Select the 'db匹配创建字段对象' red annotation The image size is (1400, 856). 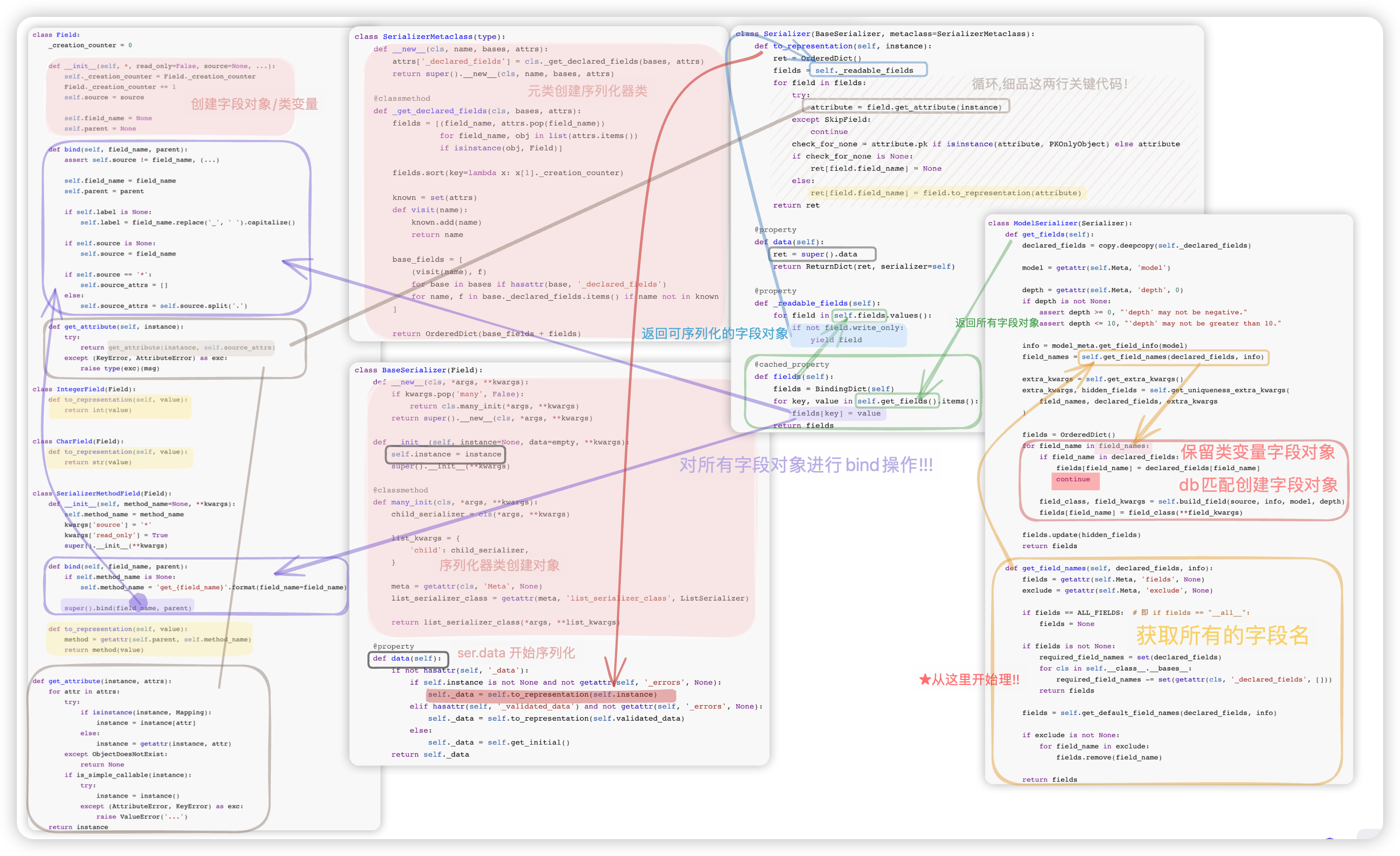click(1258, 485)
